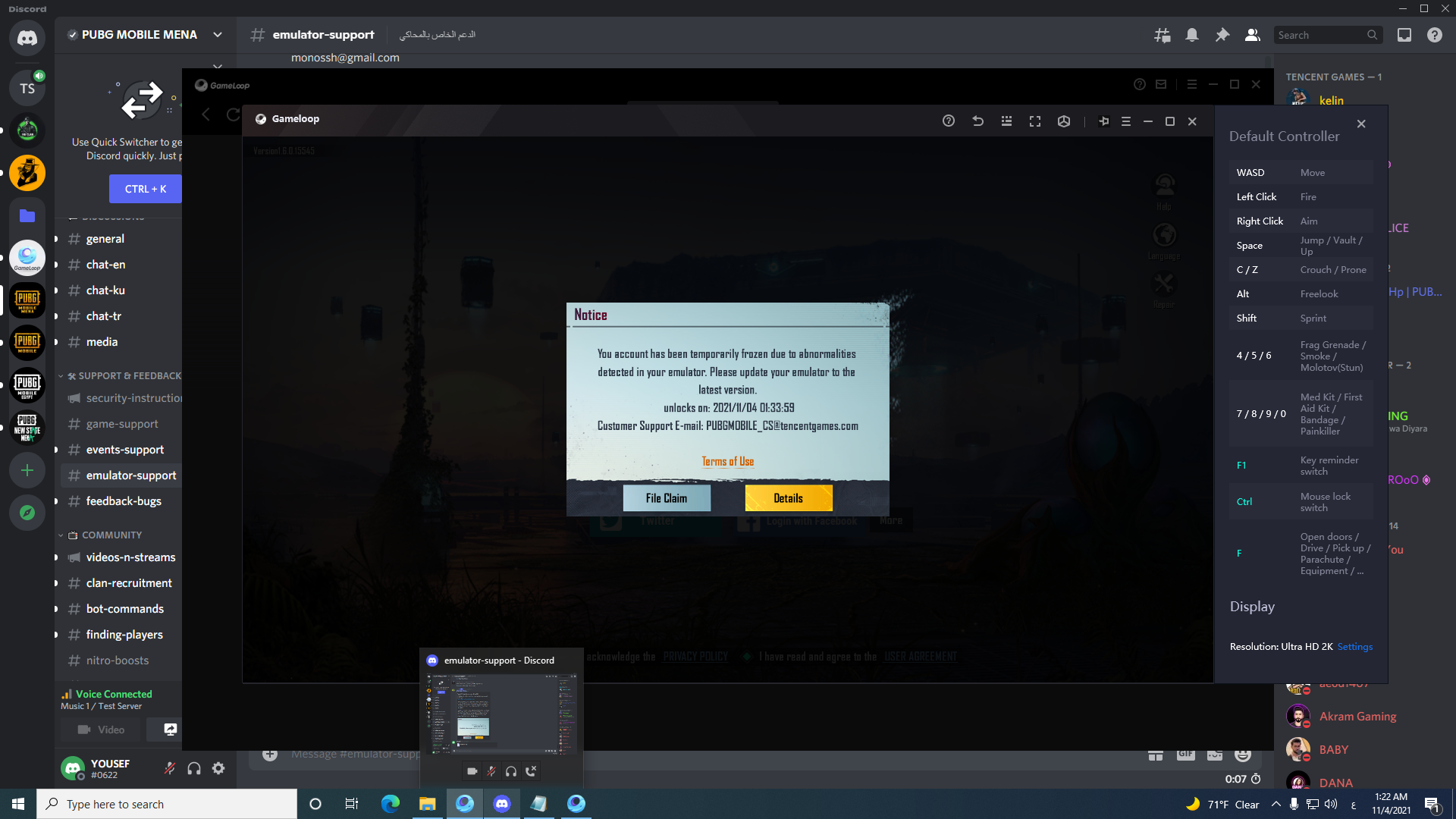Viewport: 1456px width, 819px height.
Task: Open the Terms of Use link
Action: pyautogui.click(x=727, y=461)
